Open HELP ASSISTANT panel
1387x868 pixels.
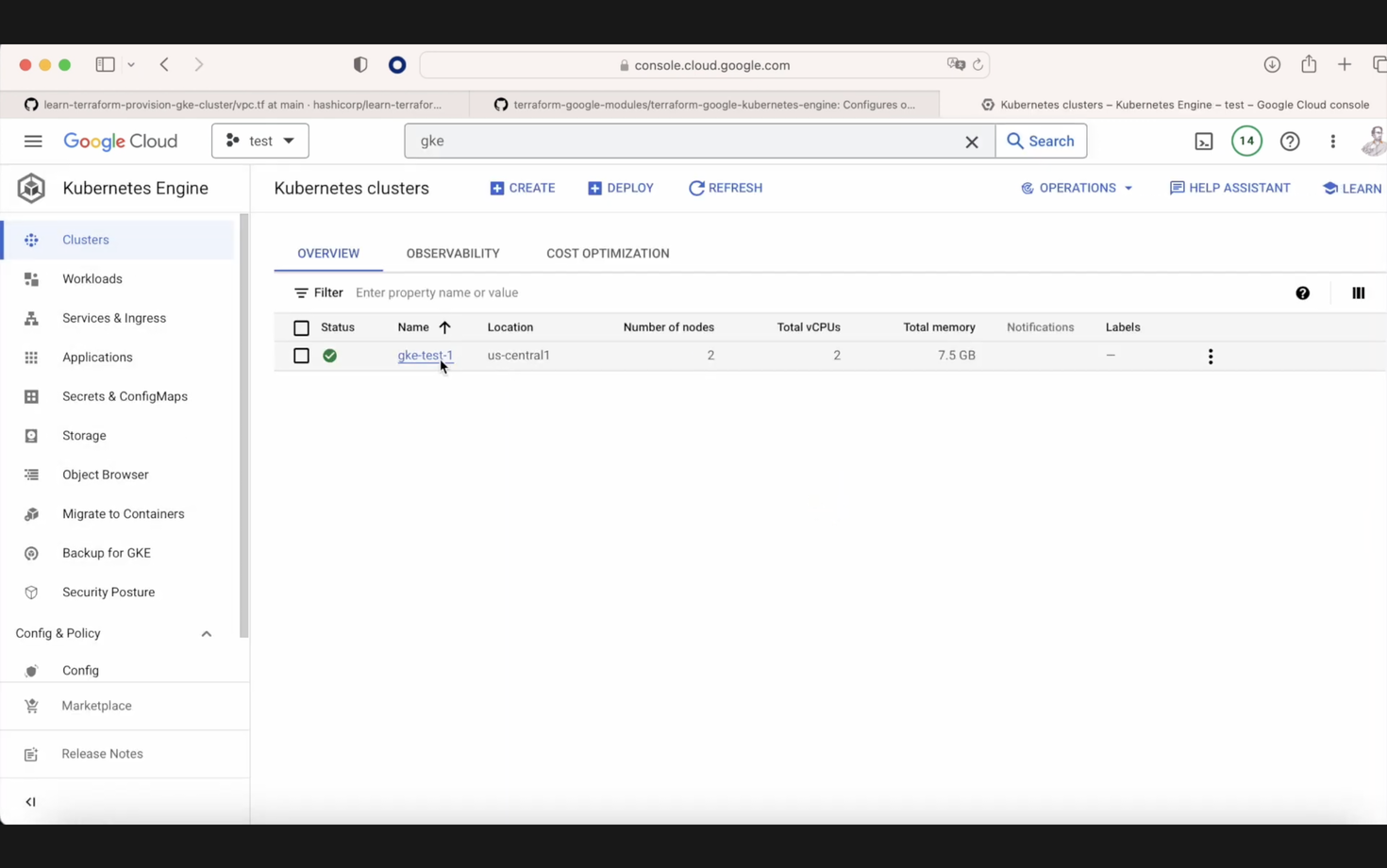point(1230,188)
